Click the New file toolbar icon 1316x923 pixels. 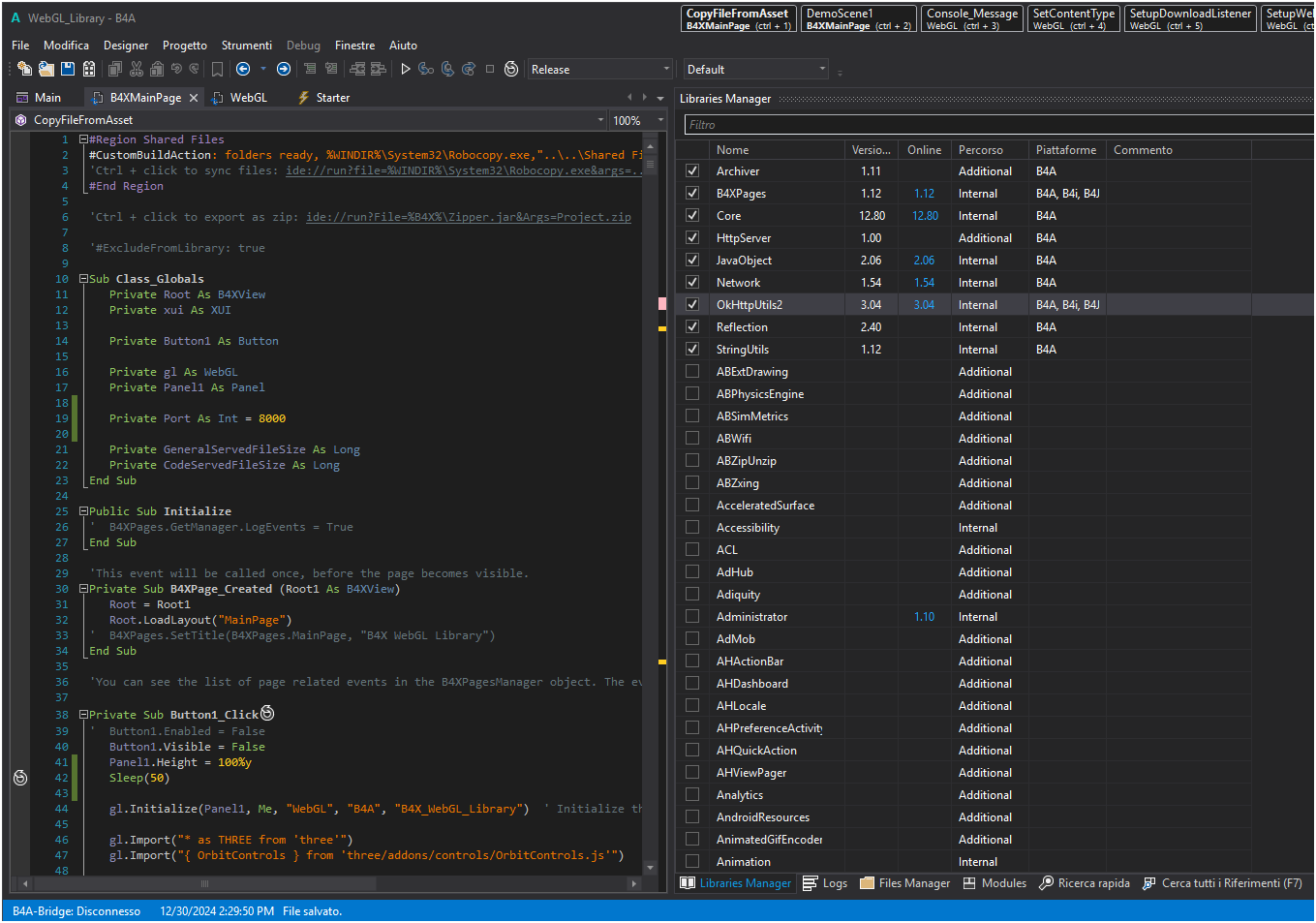tap(24, 69)
